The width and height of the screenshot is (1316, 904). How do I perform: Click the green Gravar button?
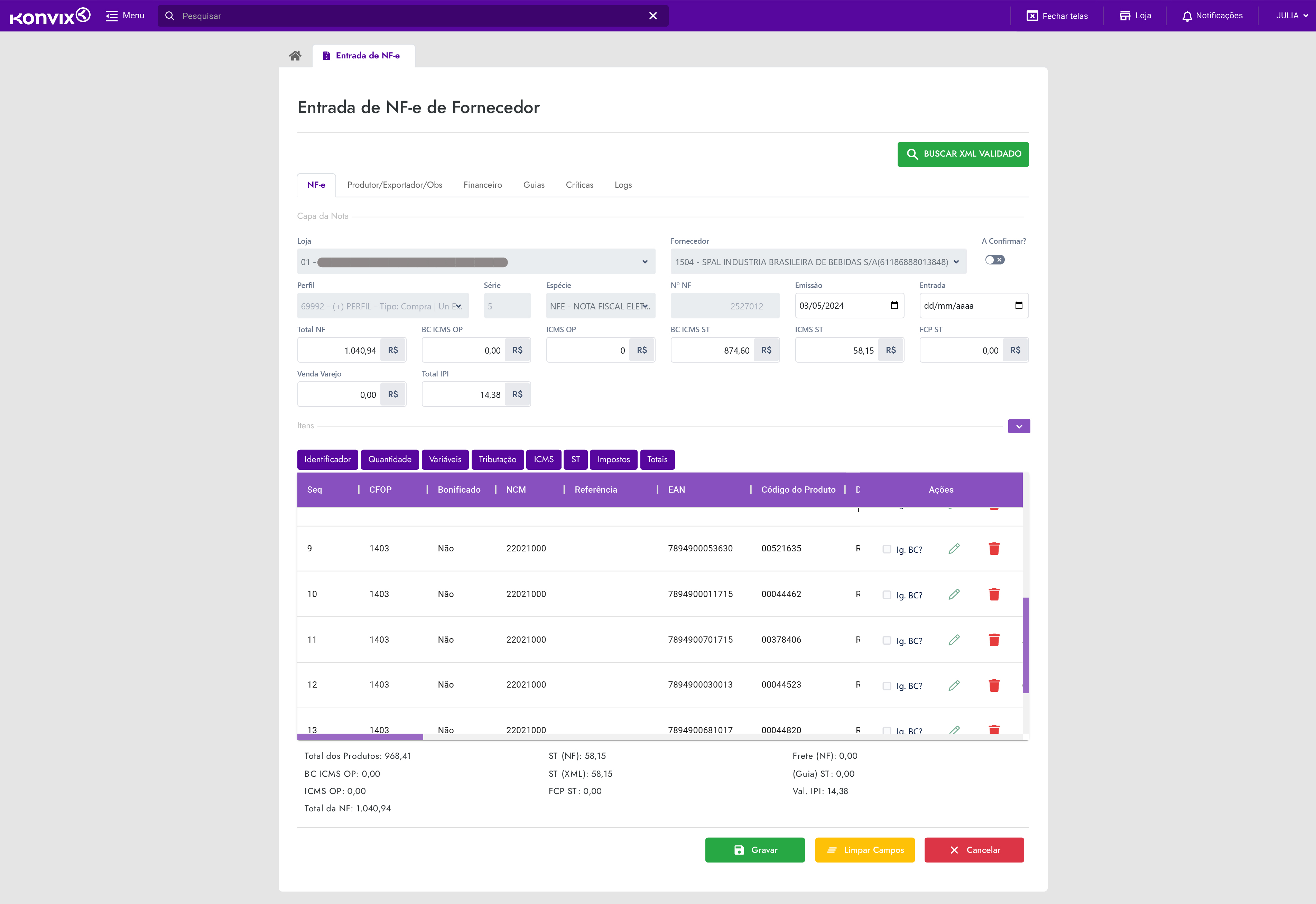754,850
